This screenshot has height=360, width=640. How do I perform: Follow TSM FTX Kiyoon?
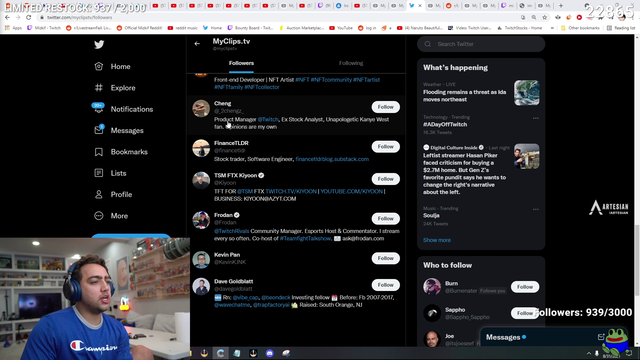[x=385, y=179]
